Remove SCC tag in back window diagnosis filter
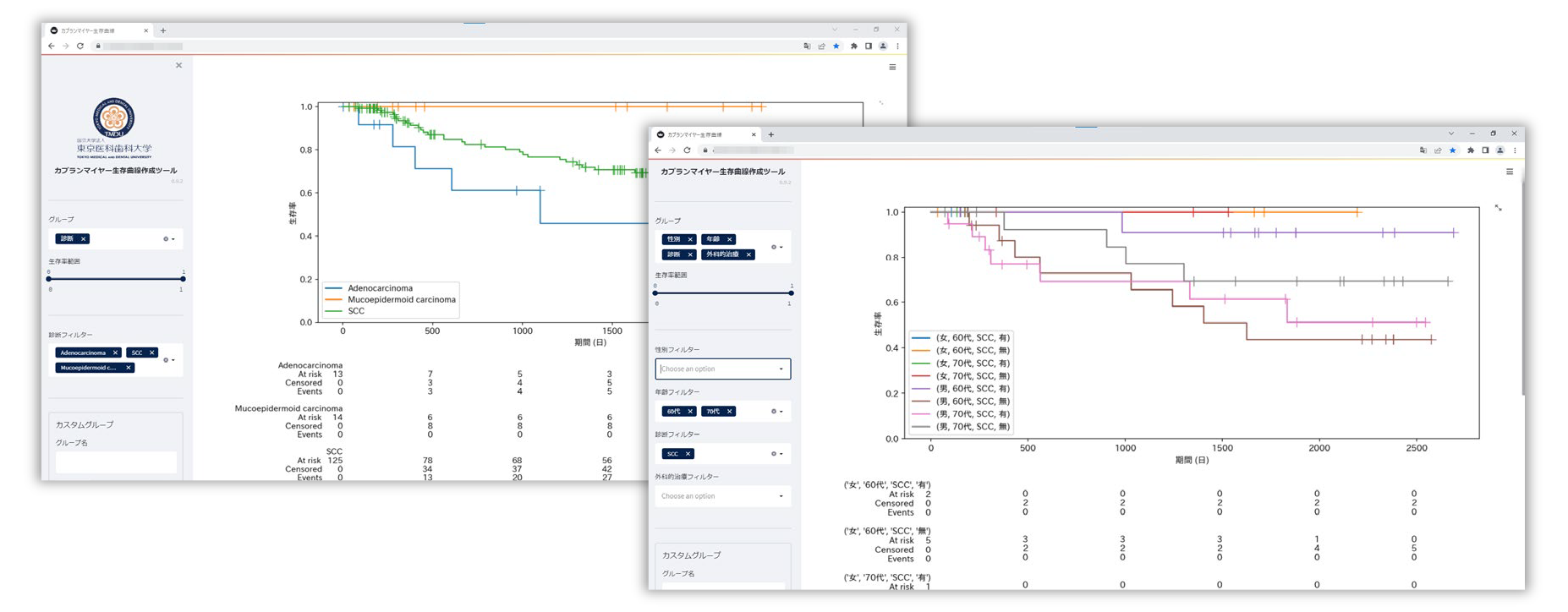The width and height of the screenshot is (1568, 612). (151, 352)
